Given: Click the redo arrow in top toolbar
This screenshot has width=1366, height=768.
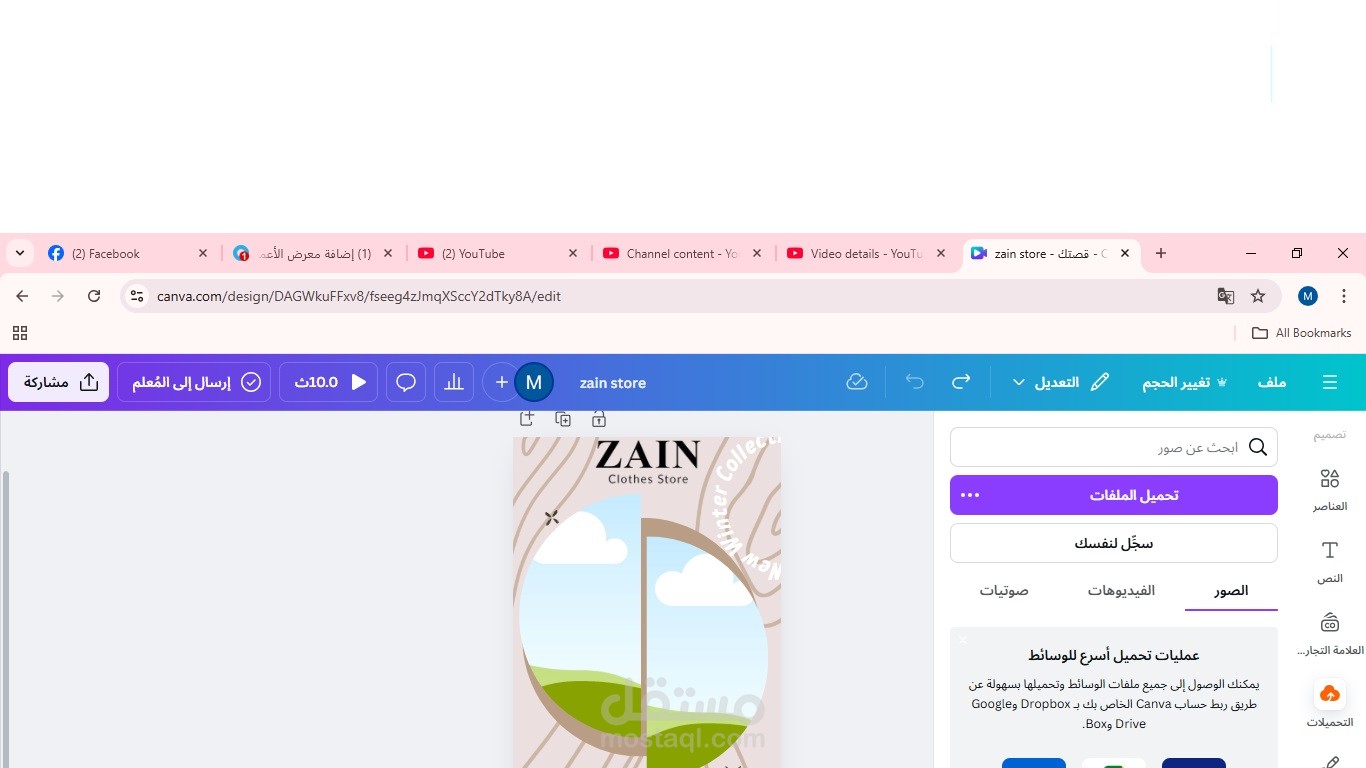Looking at the screenshot, I should click(961, 382).
